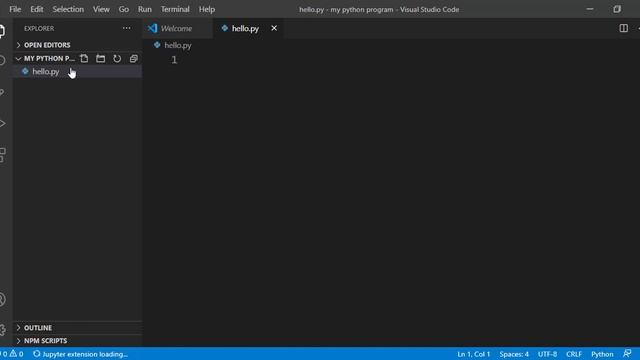The height and width of the screenshot is (360, 640).
Task: Show errors and warnings count in status bar
Action: click(12, 354)
